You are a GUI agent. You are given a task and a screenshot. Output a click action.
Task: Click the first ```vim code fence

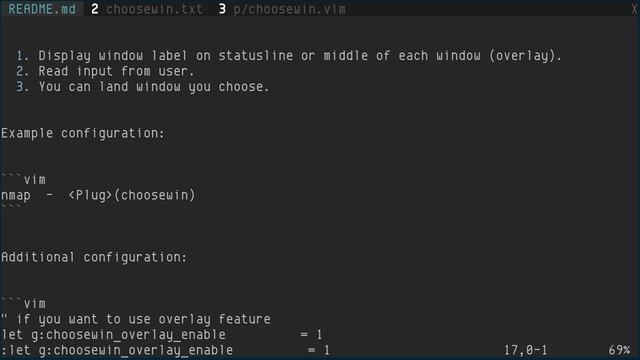tap(23, 180)
